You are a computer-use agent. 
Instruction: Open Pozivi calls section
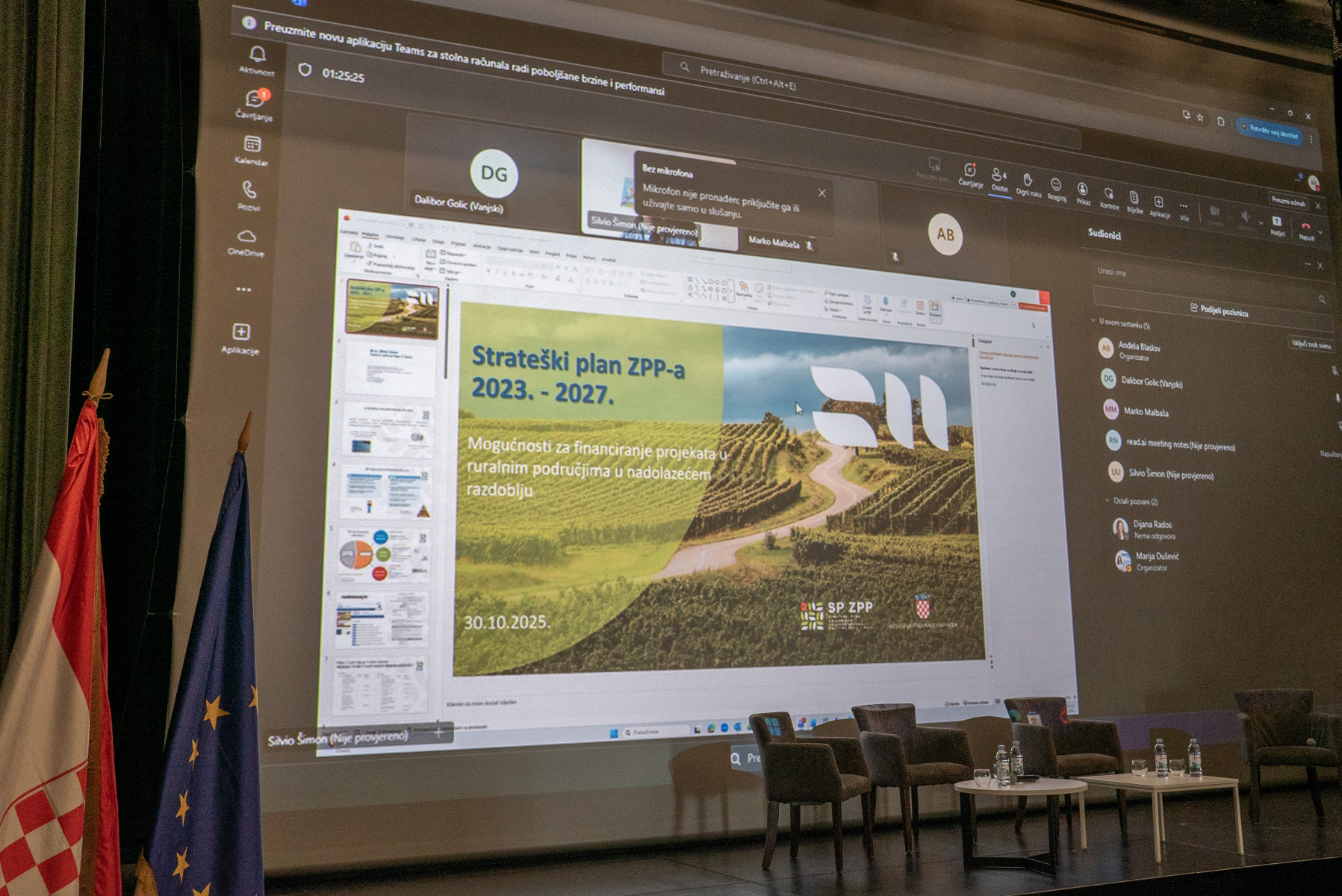249,194
